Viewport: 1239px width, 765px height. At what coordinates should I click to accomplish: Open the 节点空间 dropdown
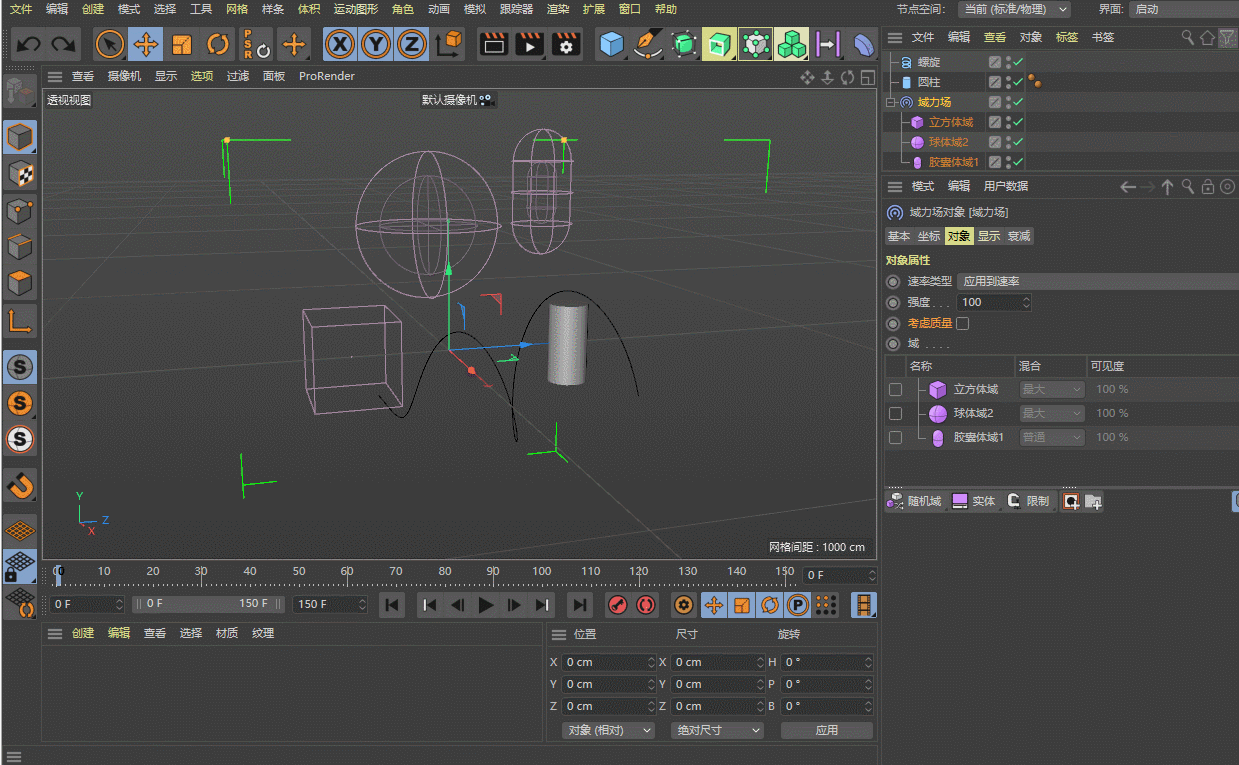click(1014, 9)
